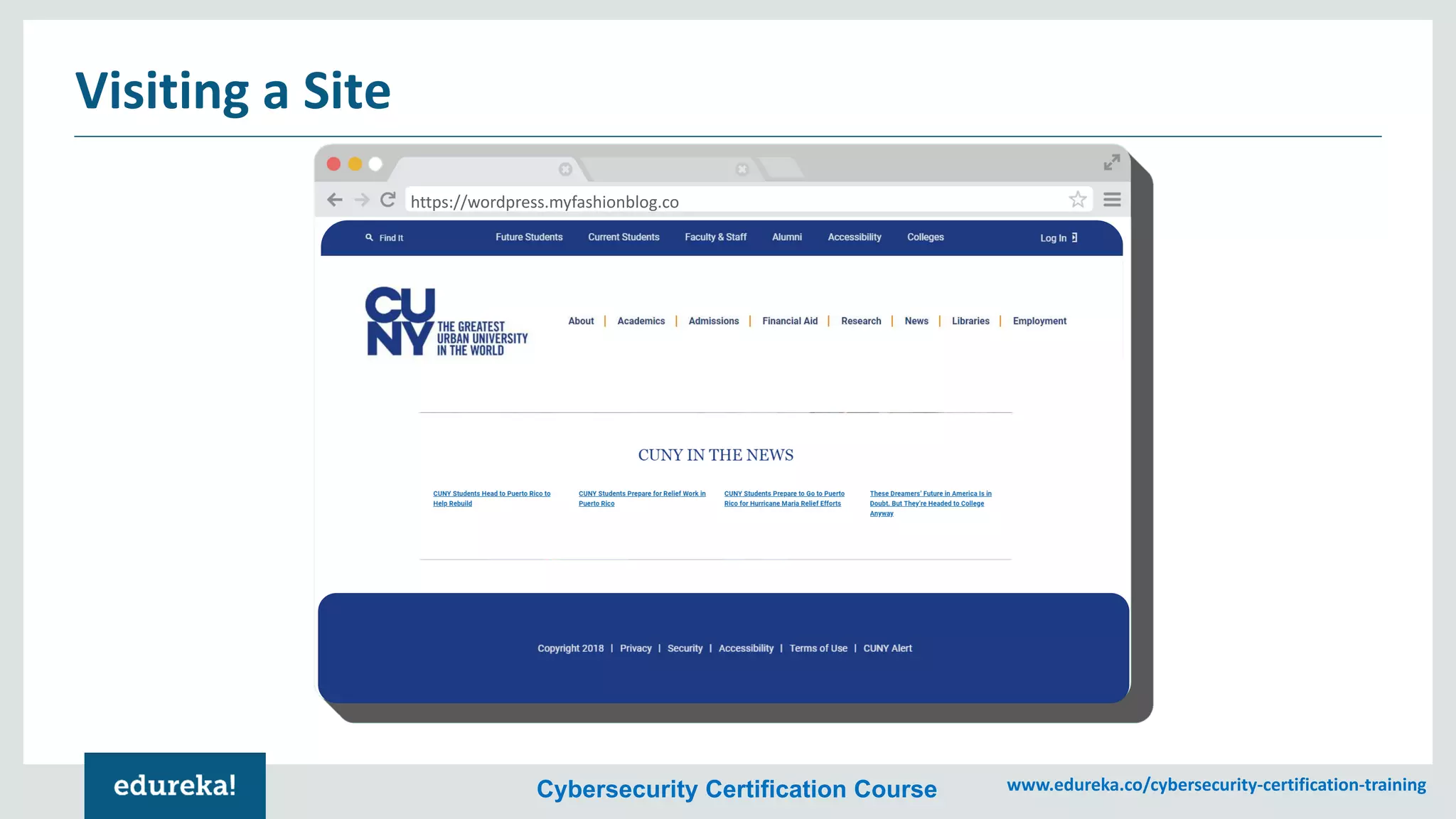Viewport: 1456px width, 819px height.
Task: Go to Admissions
Action: point(714,321)
